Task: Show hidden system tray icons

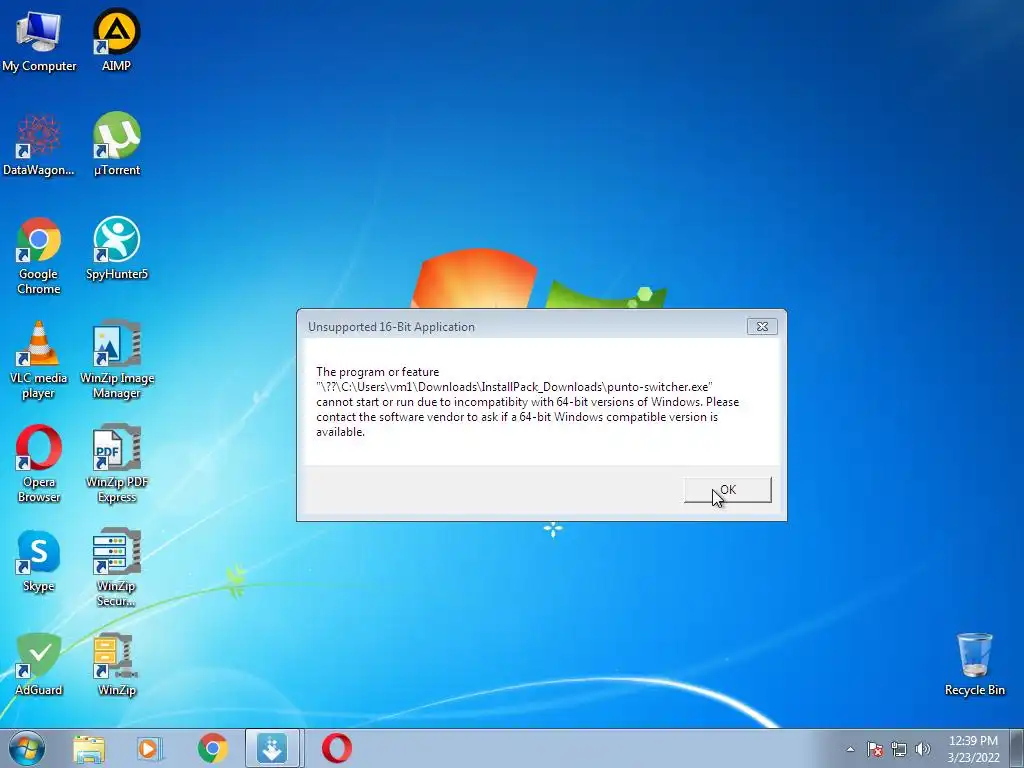Action: coord(850,749)
